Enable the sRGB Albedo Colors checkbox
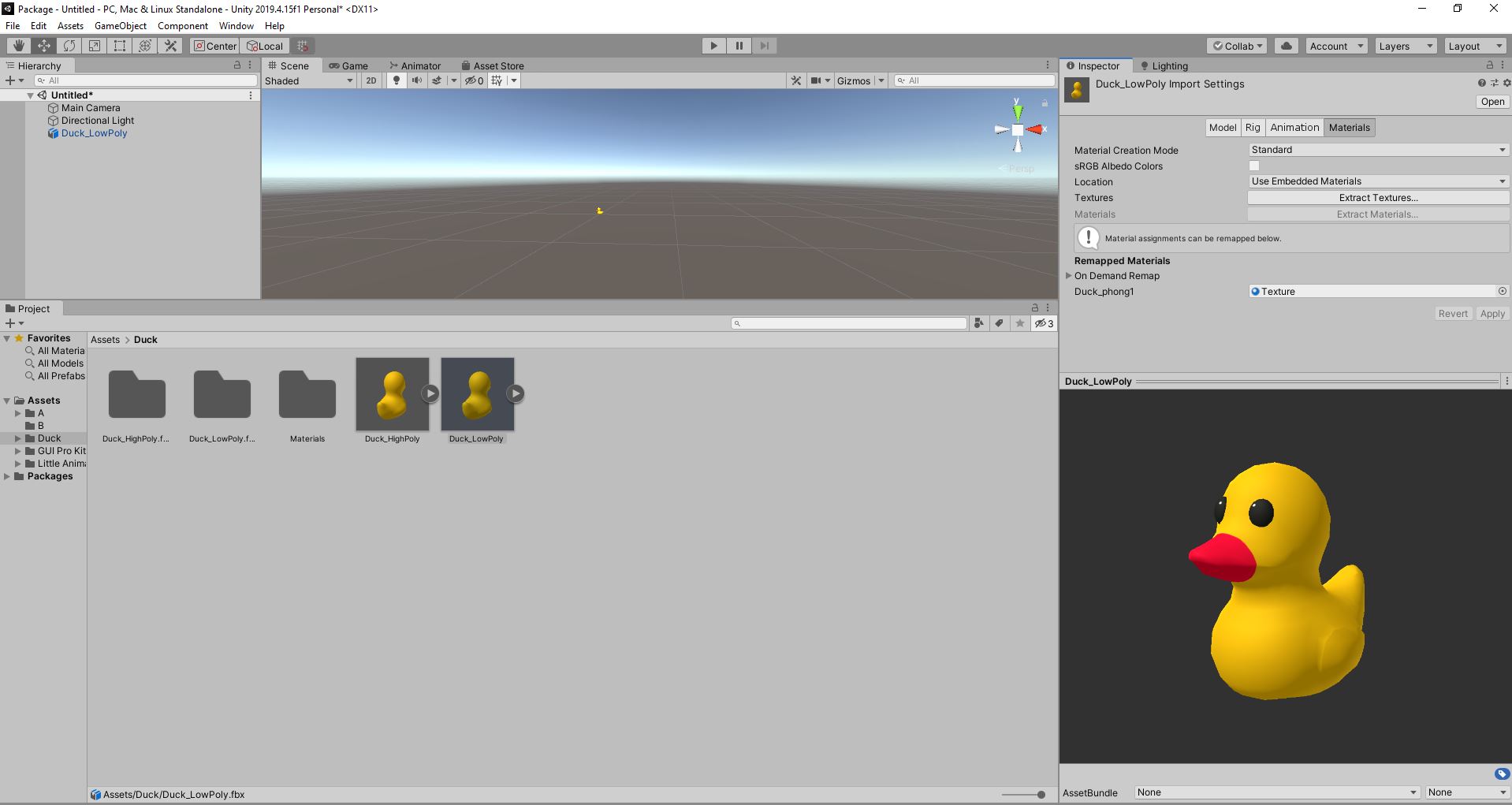Viewport: 1512px width, 805px height. coord(1254,166)
